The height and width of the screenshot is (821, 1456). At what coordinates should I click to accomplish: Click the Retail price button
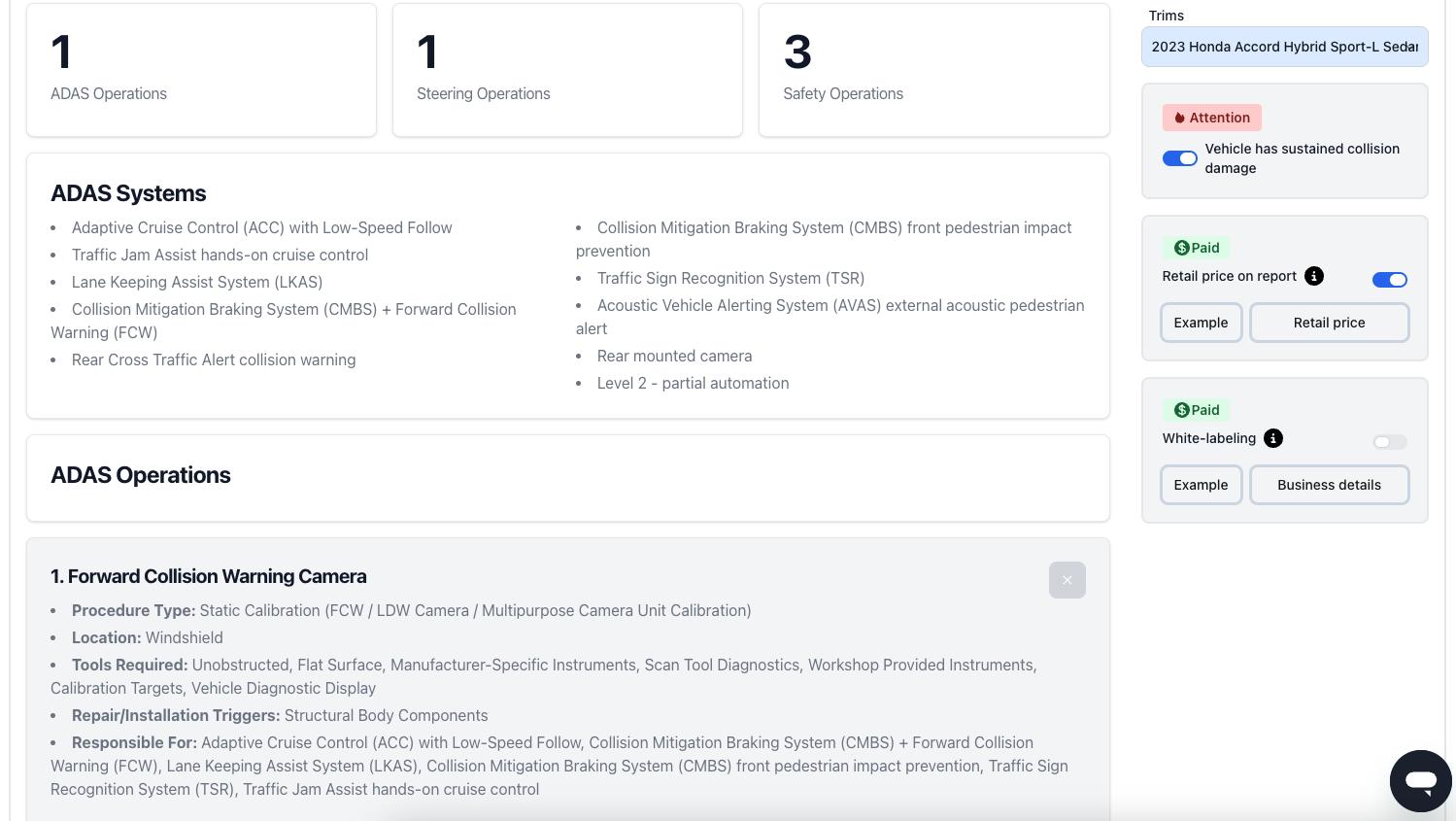(x=1329, y=323)
